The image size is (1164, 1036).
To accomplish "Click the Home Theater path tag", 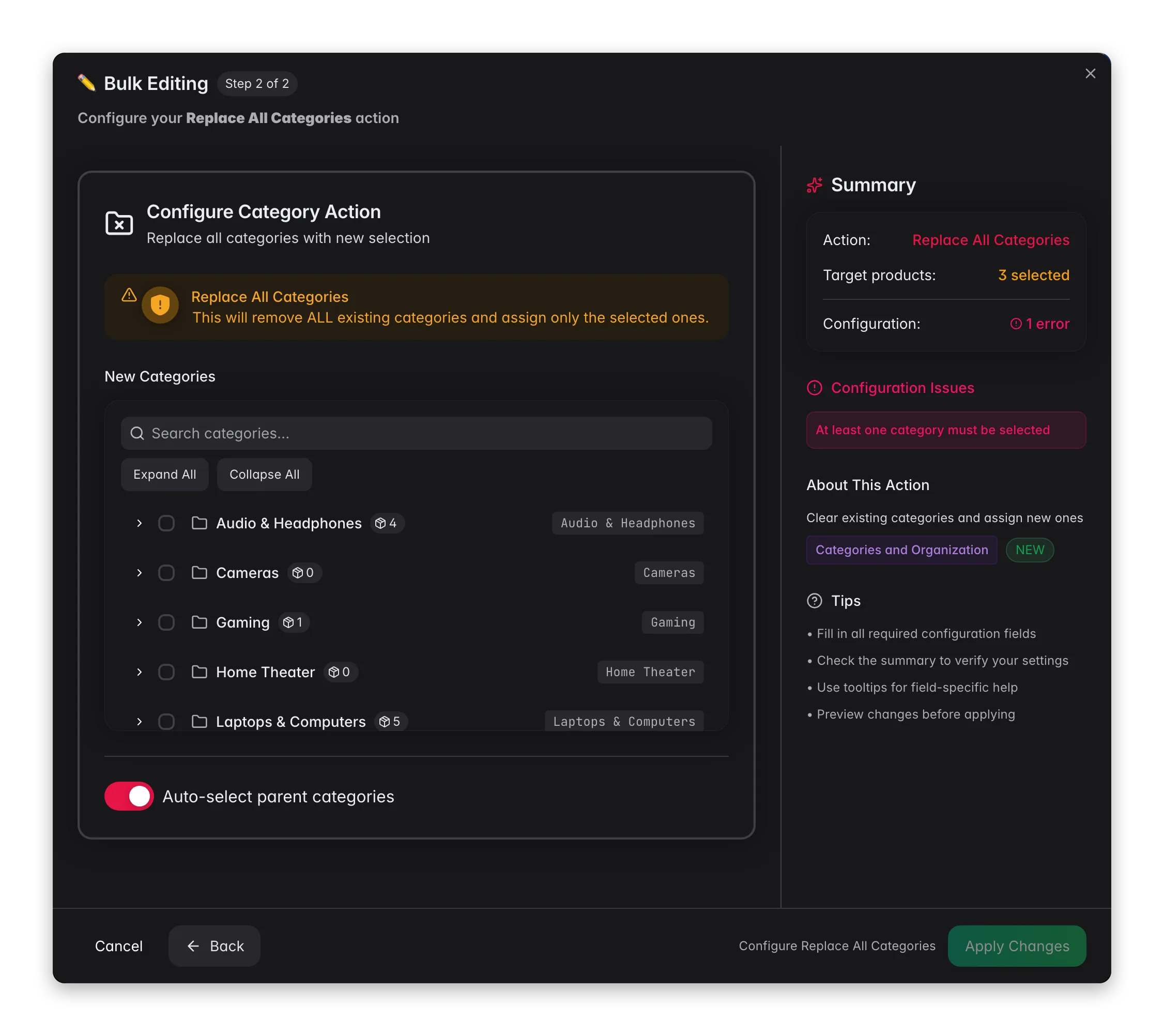I will tap(650, 672).
